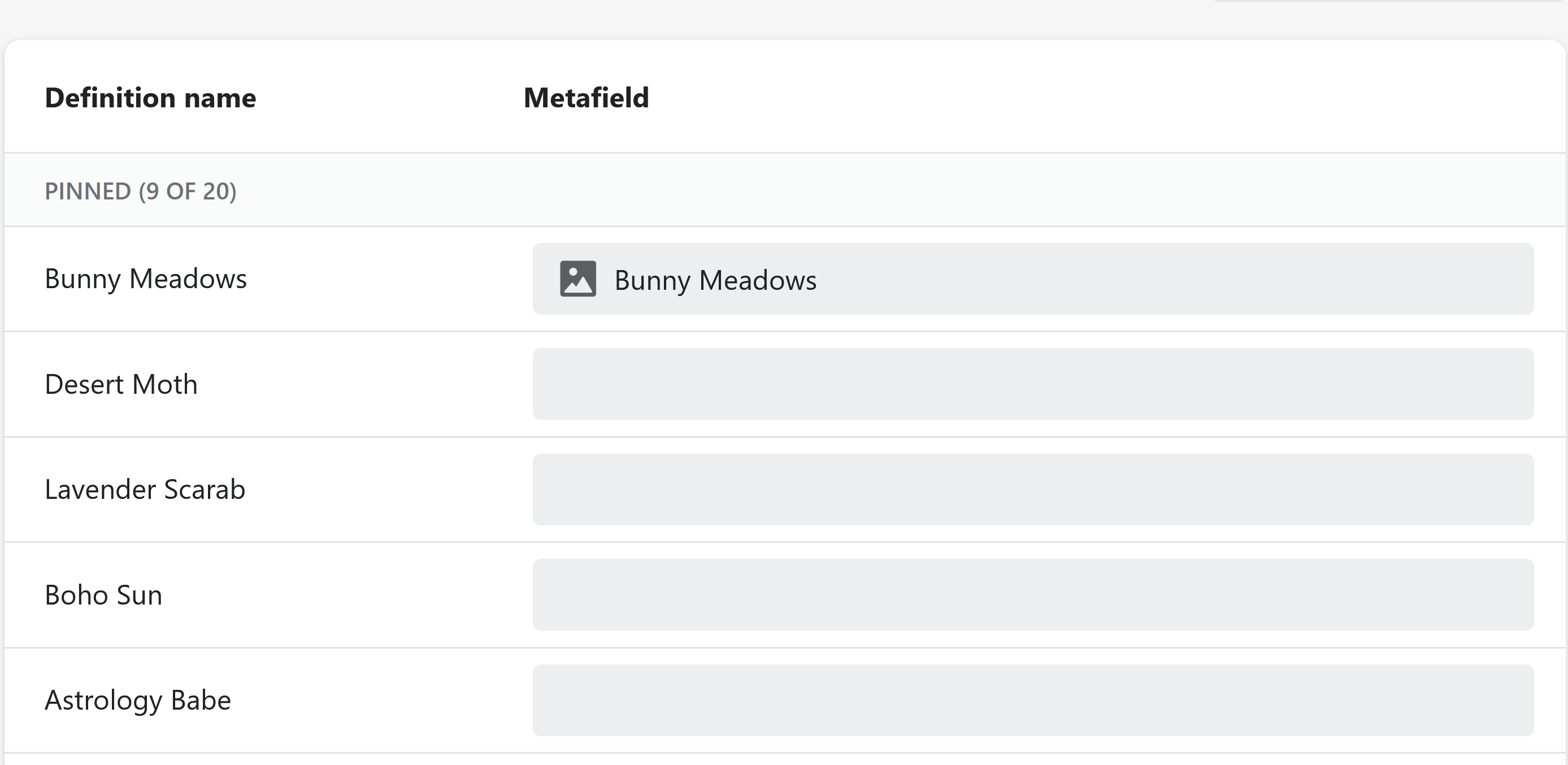Focus the Boho Sun metafield input

1032,594
